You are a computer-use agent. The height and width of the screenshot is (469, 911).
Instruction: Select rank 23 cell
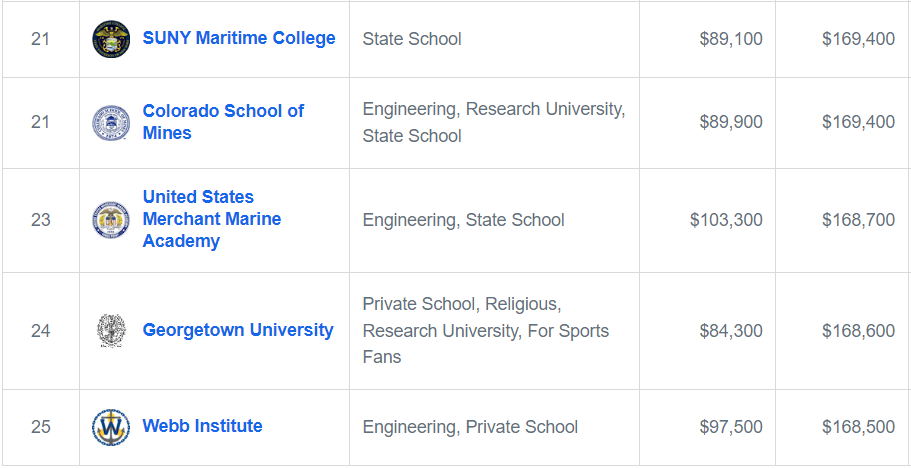coord(41,220)
